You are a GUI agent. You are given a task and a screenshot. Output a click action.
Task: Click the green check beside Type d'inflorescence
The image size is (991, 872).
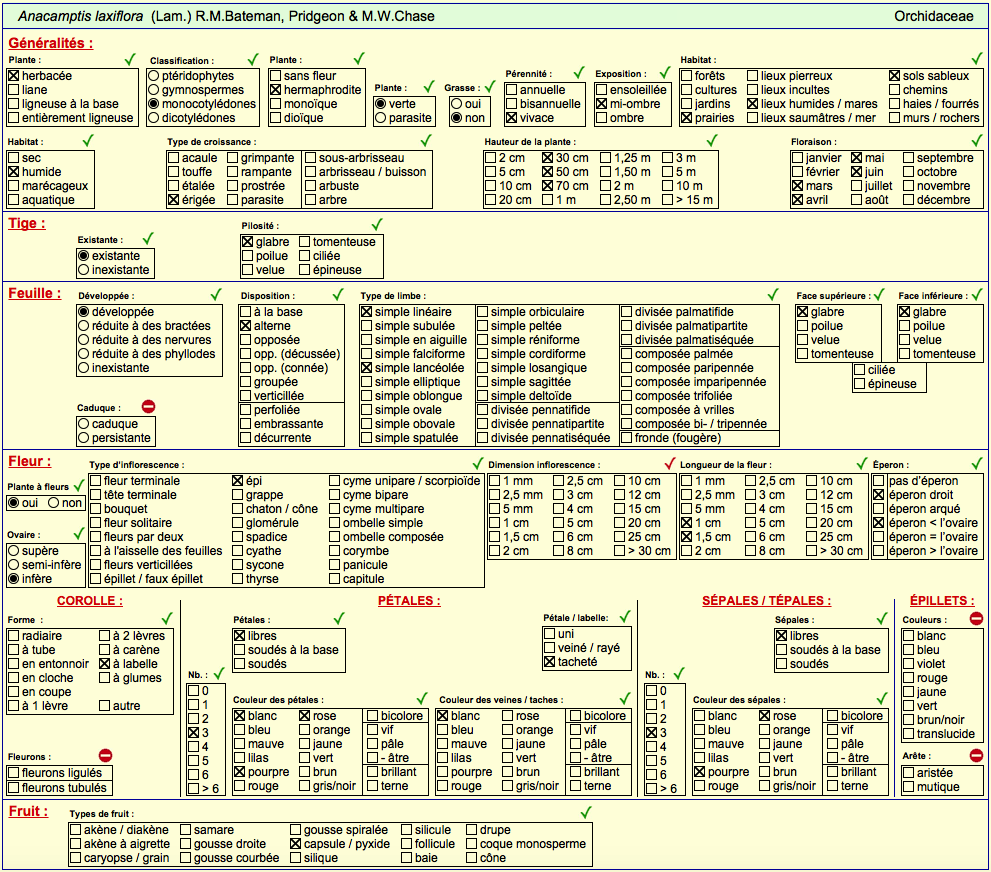(478, 463)
